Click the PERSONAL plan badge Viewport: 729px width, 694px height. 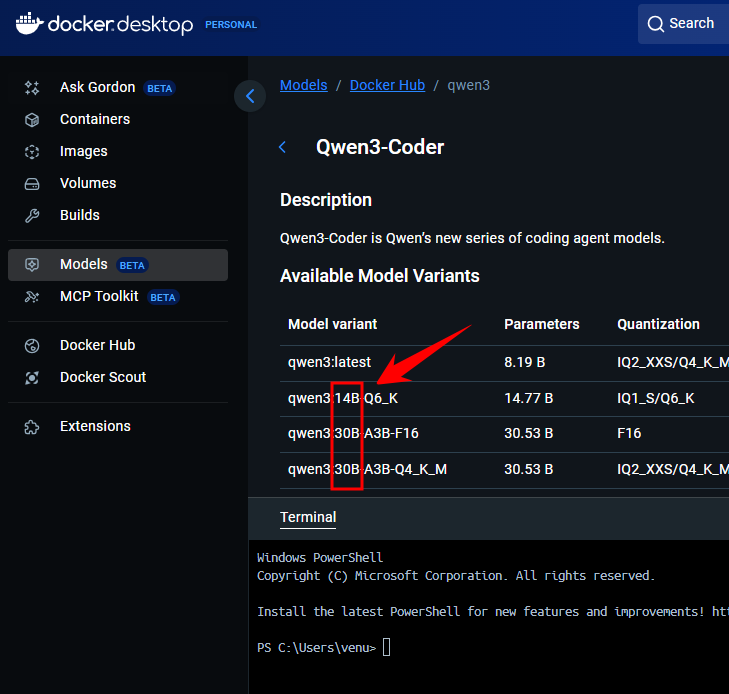coord(231,25)
